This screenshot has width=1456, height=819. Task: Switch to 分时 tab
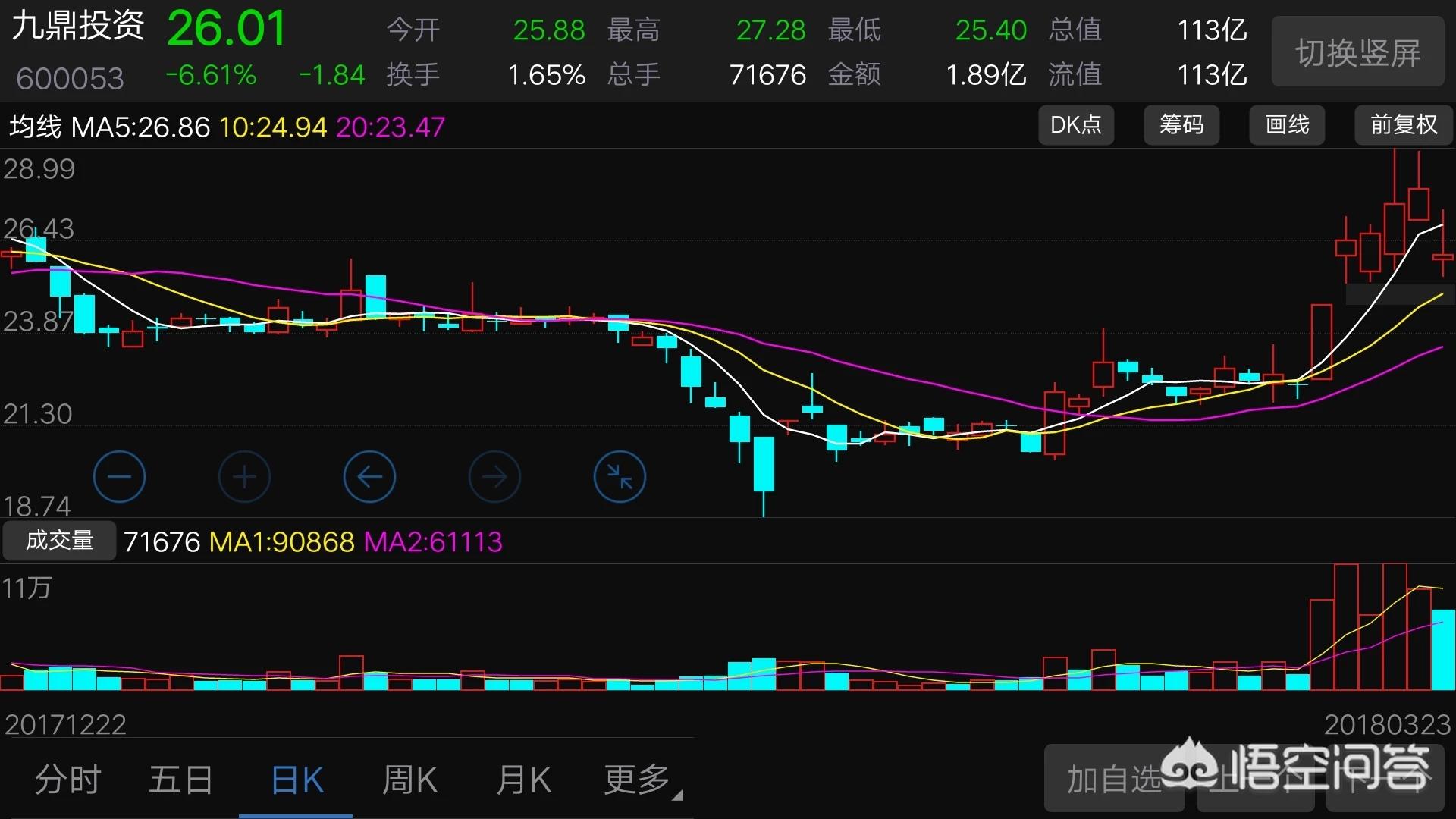(67, 779)
